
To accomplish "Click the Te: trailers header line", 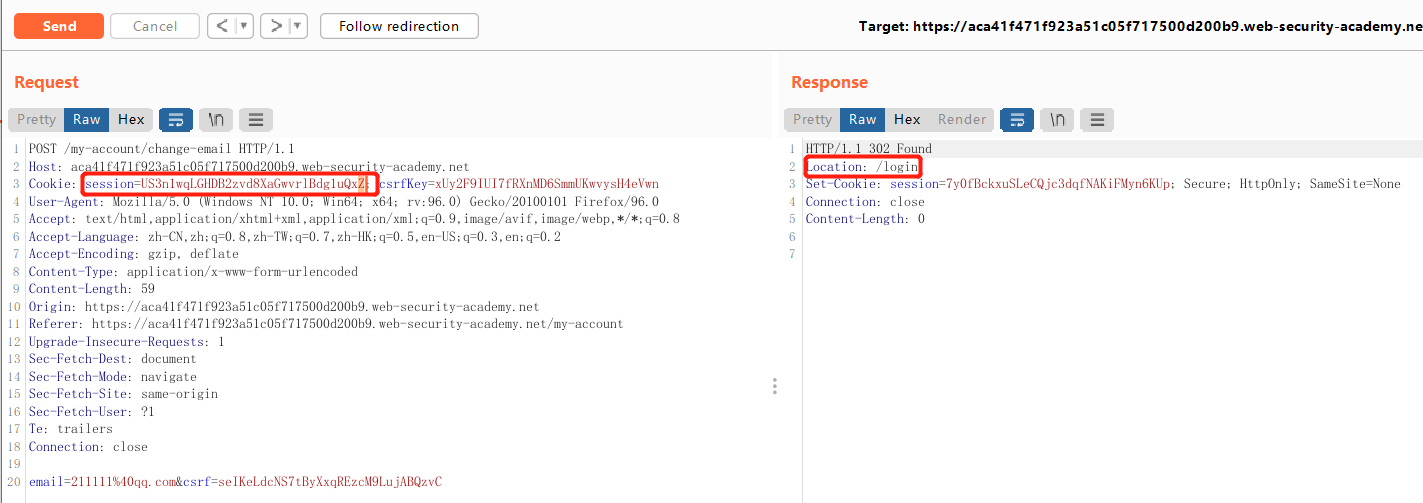I will (x=70, y=429).
